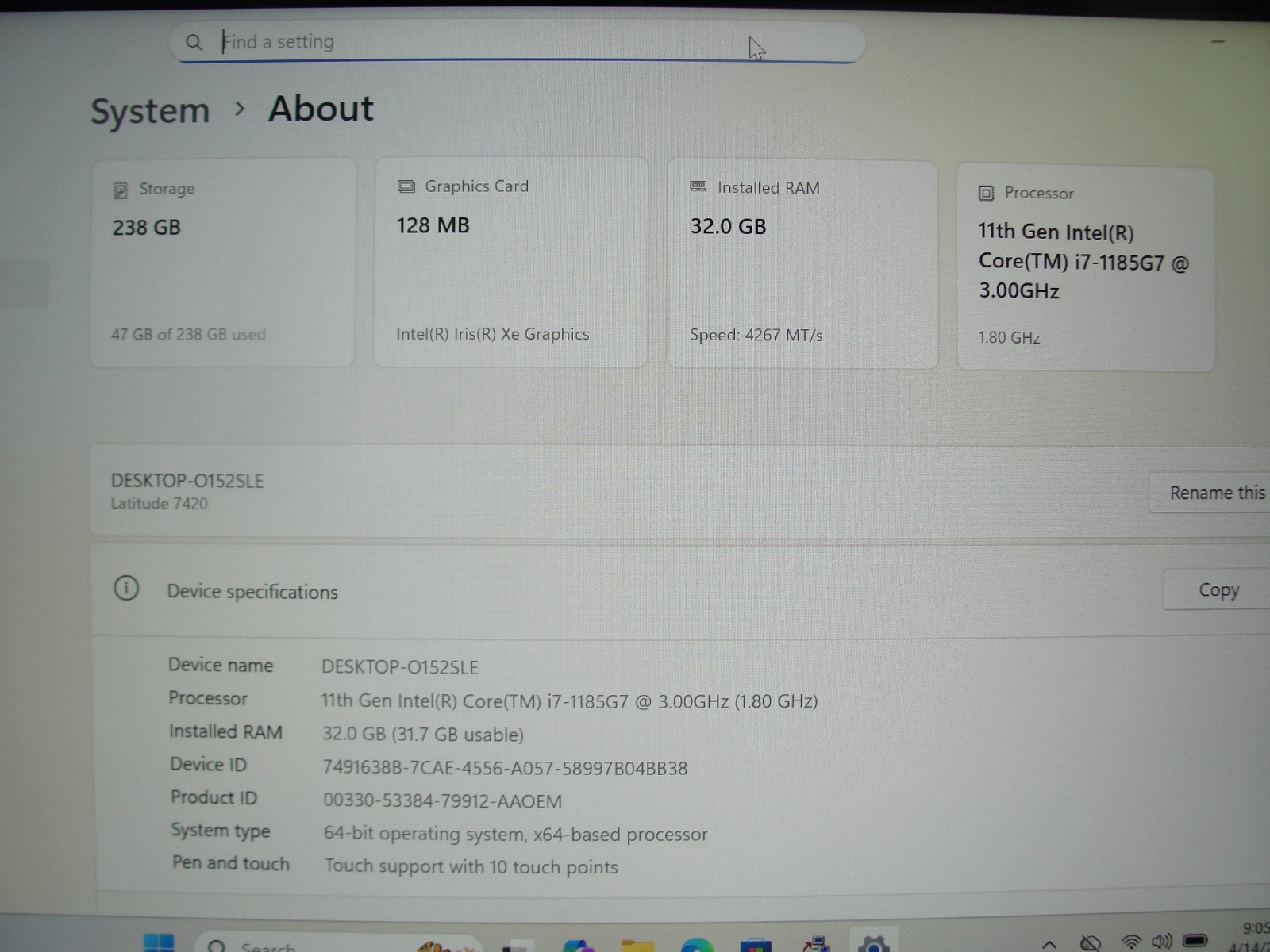Screen dimensions: 1270x952
Task: Select the 32.0 GB RAM value in card
Action: click(x=728, y=227)
